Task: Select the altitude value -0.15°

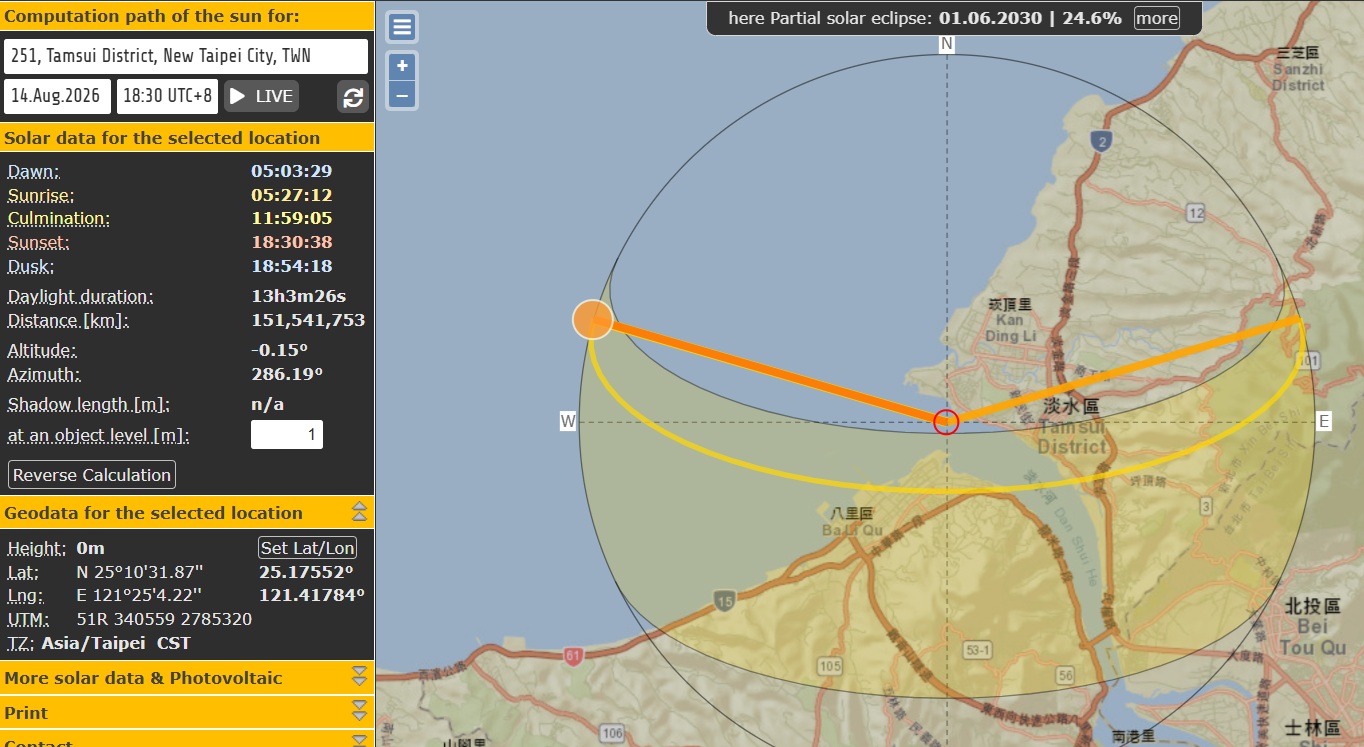Action: click(x=279, y=350)
